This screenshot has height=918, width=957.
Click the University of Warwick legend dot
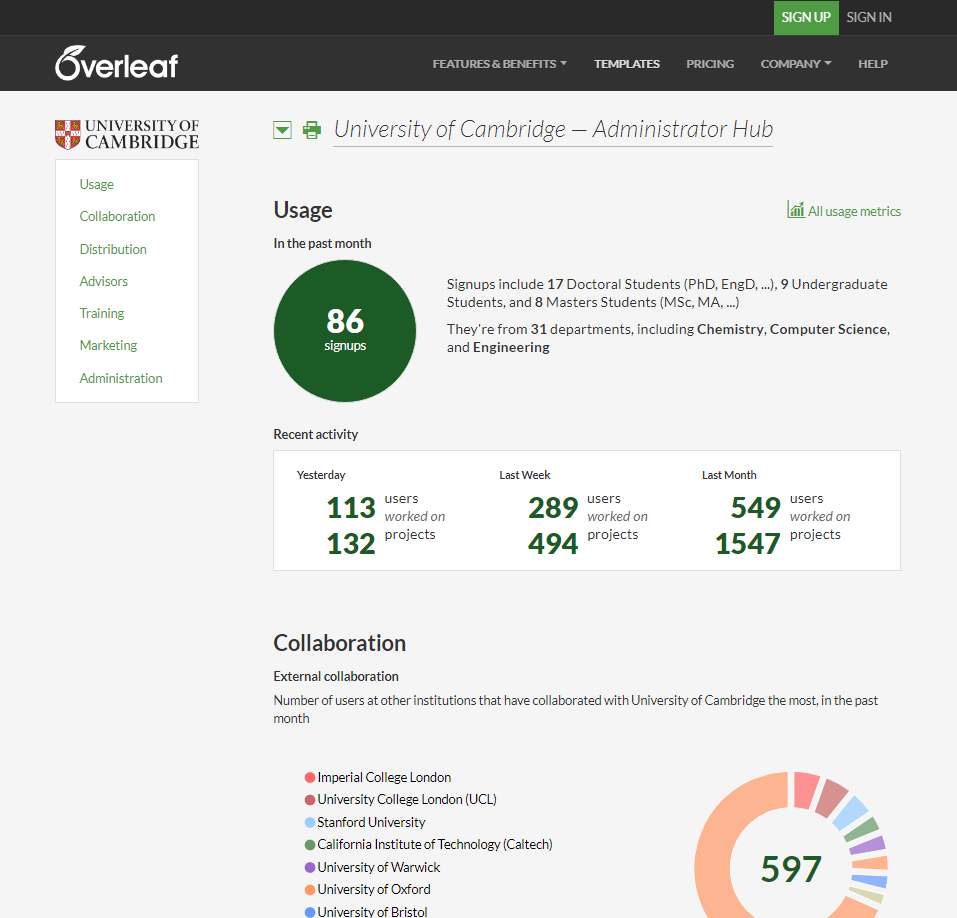coord(310,867)
